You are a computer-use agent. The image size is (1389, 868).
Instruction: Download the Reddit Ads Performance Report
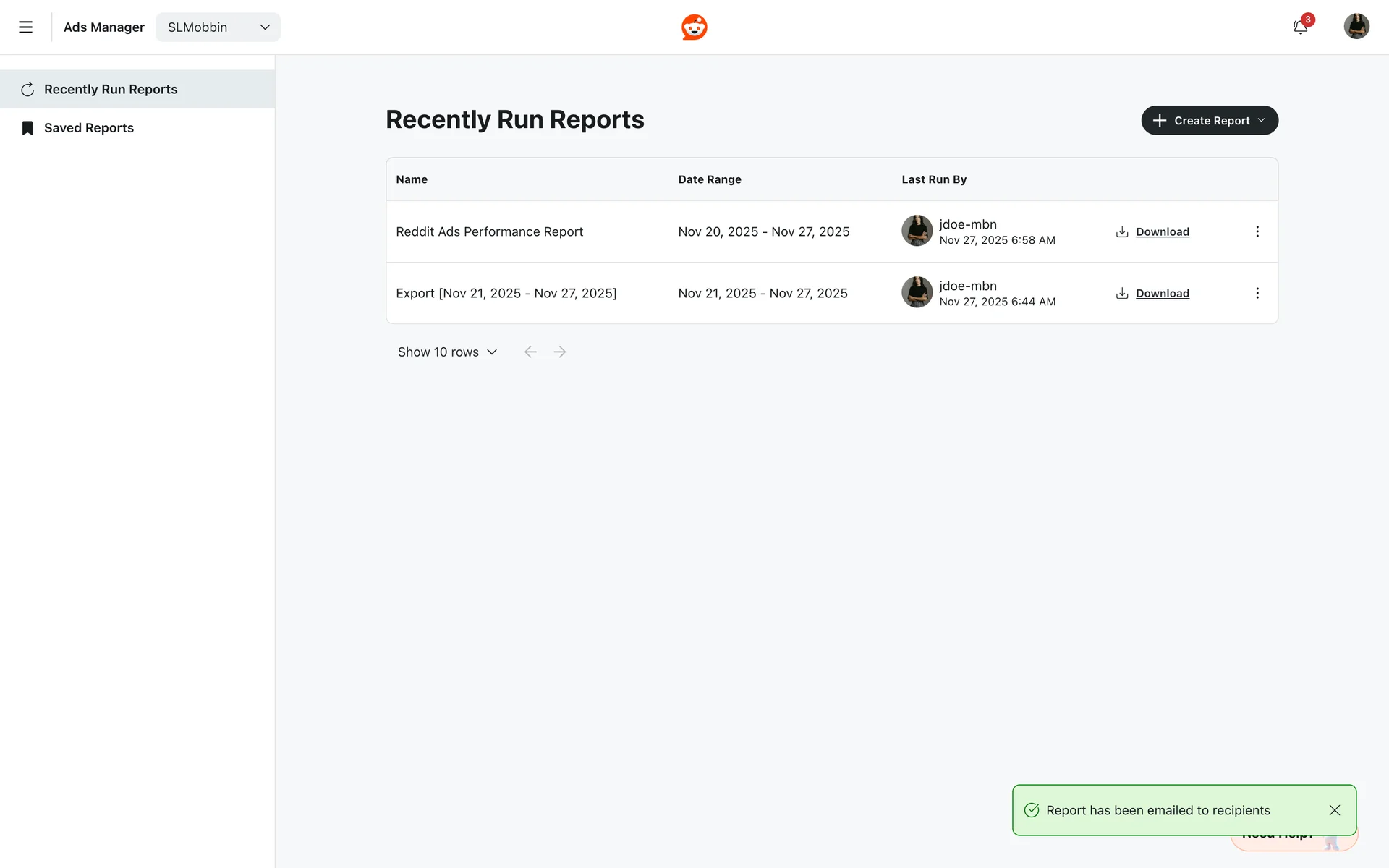click(1162, 231)
